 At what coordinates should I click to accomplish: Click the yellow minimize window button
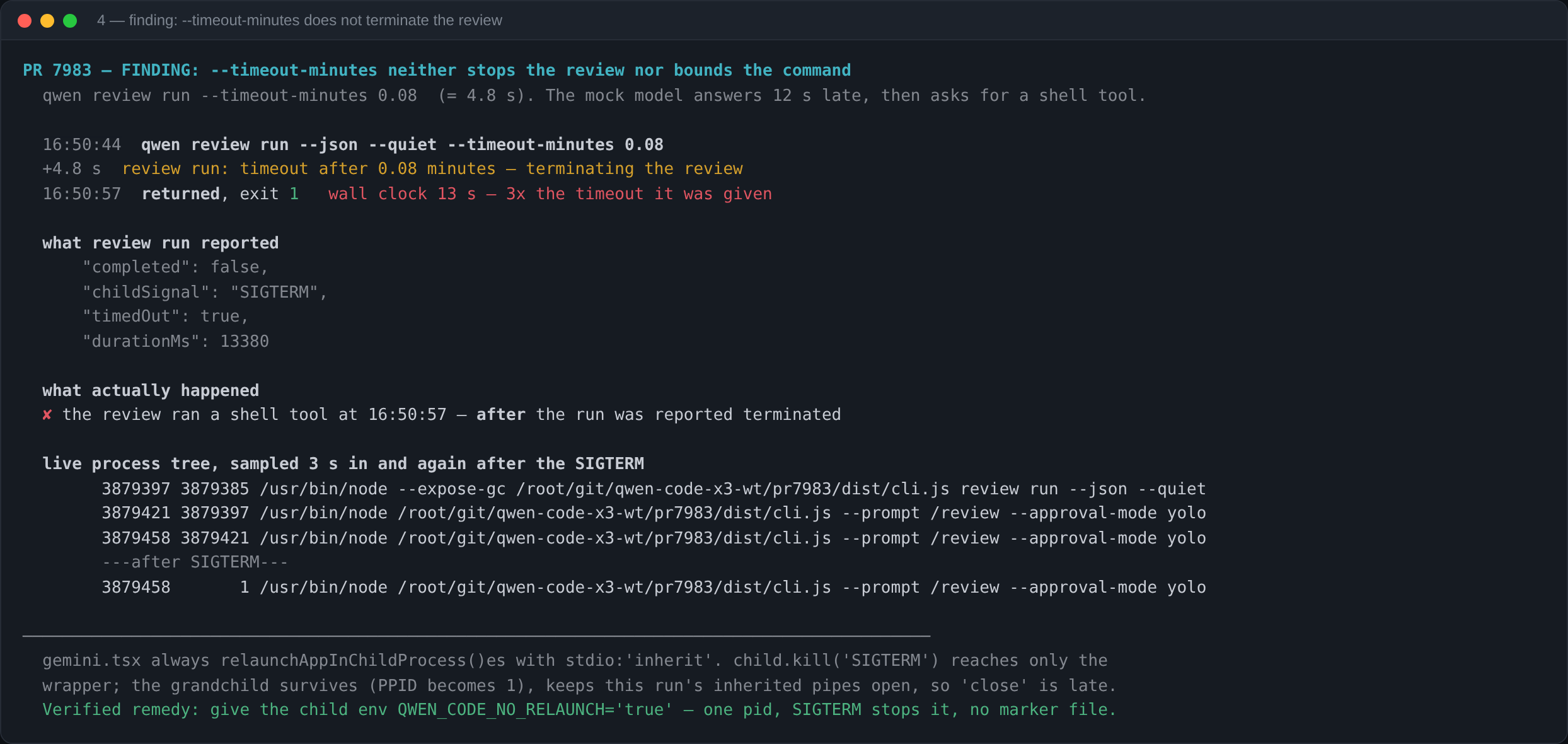point(47,21)
